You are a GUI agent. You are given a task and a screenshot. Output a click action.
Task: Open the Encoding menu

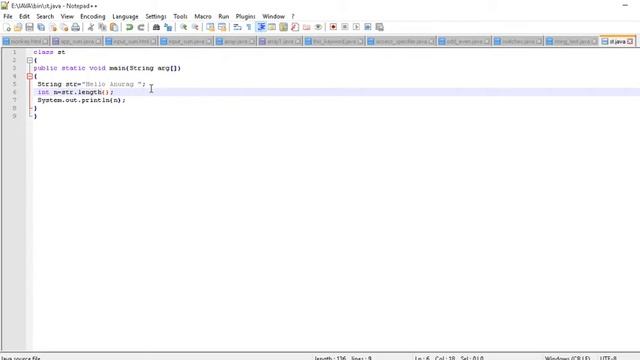coord(93,16)
